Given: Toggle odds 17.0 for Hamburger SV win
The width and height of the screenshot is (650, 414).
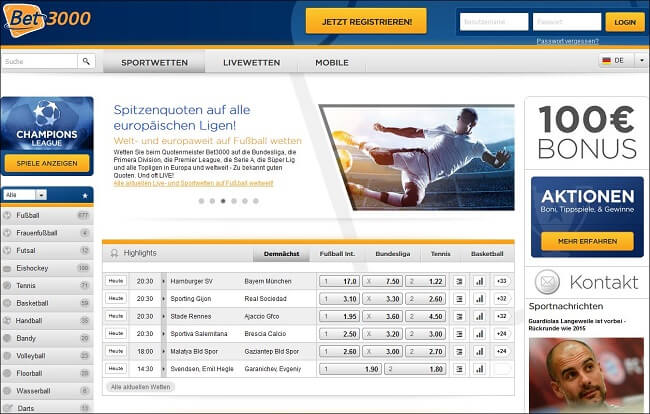Looking at the screenshot, I should click(x=339, y=281).
